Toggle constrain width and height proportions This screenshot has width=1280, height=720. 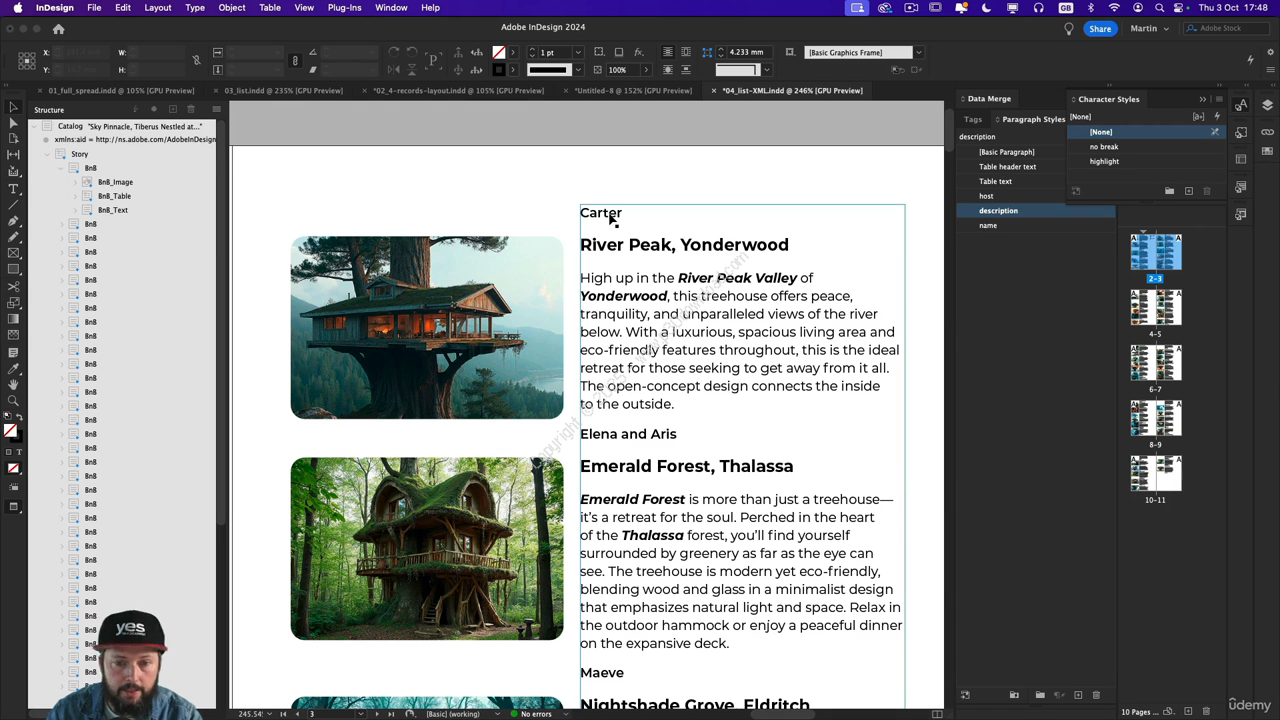[196, 61]
